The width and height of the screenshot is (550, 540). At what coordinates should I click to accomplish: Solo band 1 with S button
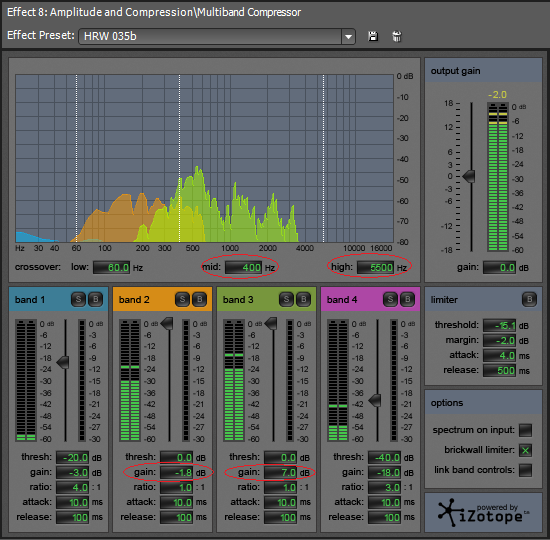pyautogui.click(x=78, y=299)
